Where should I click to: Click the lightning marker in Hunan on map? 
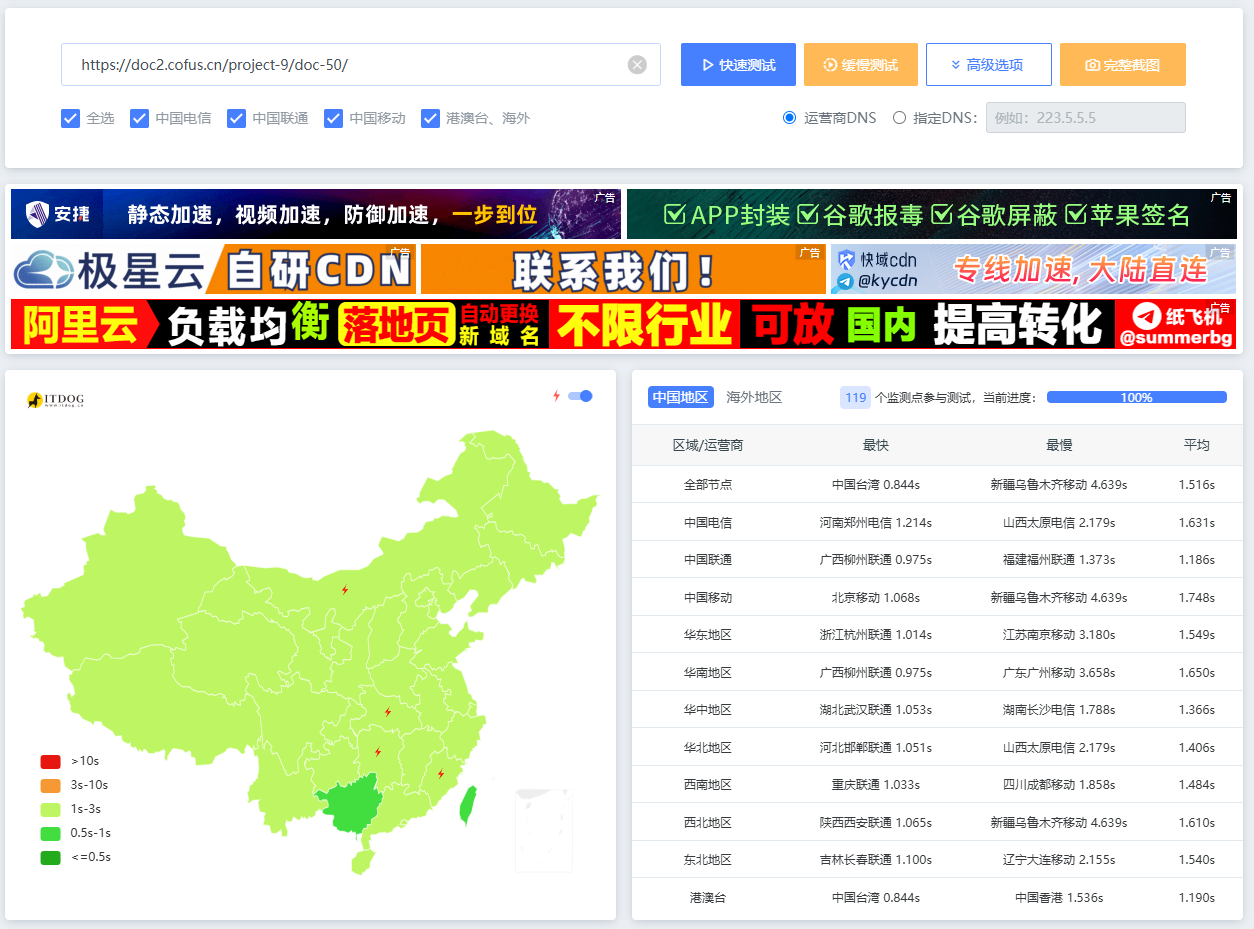(x=378, y=752)
